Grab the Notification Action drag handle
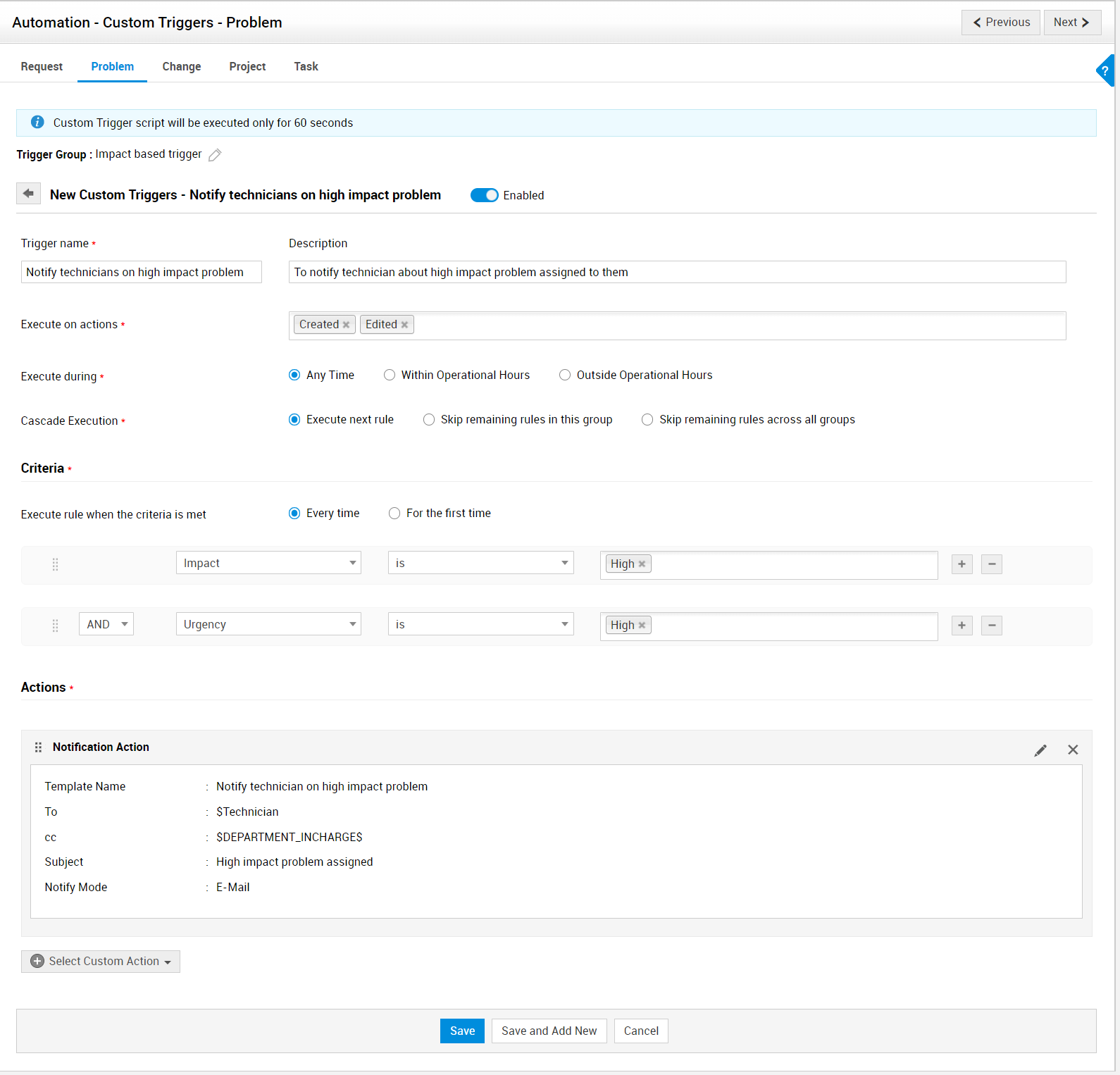The width and height of the screenshot is (1120, 1075). 38,747
